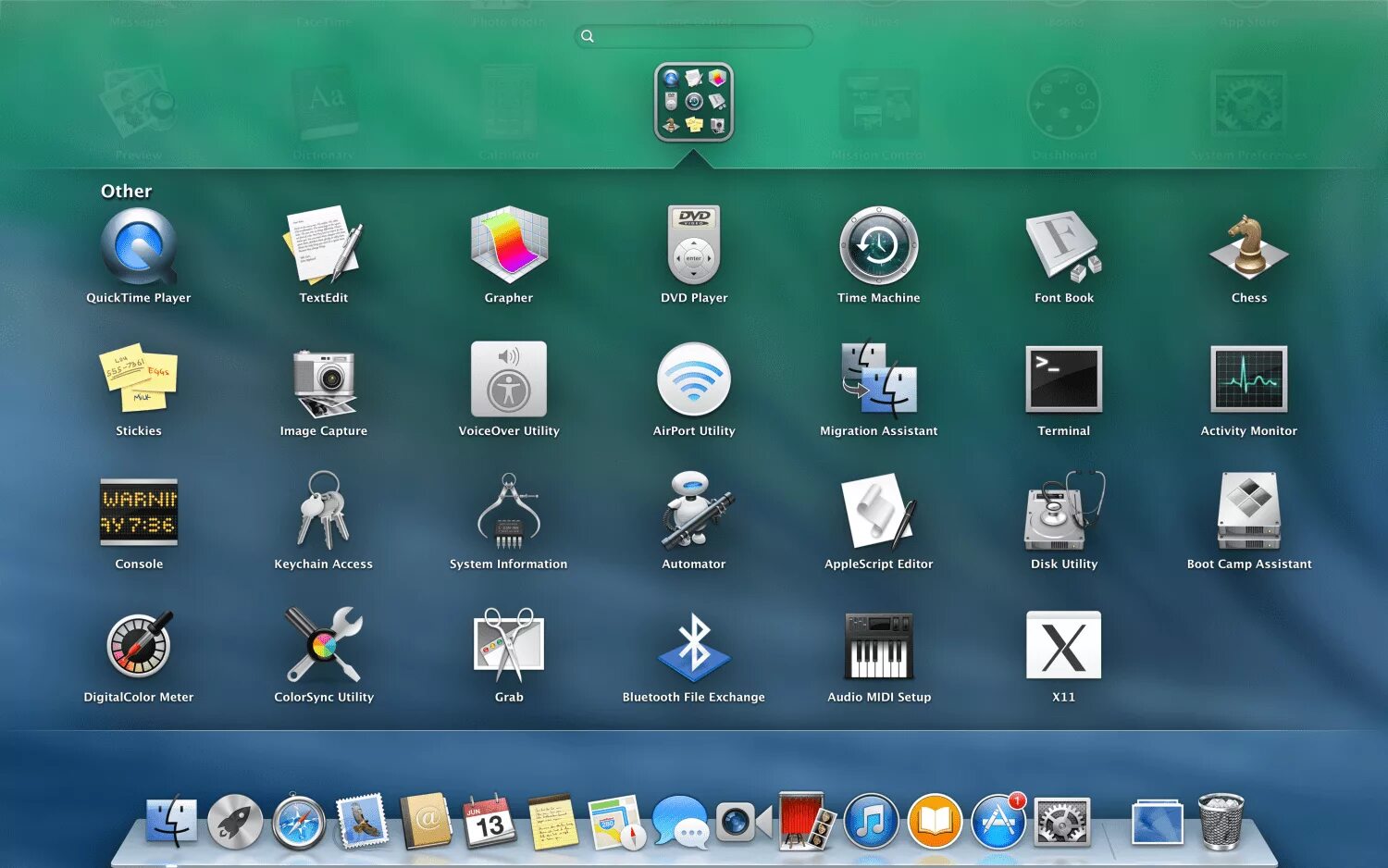
Task: Open AppleScript Editor
Action: pos(879,512)
